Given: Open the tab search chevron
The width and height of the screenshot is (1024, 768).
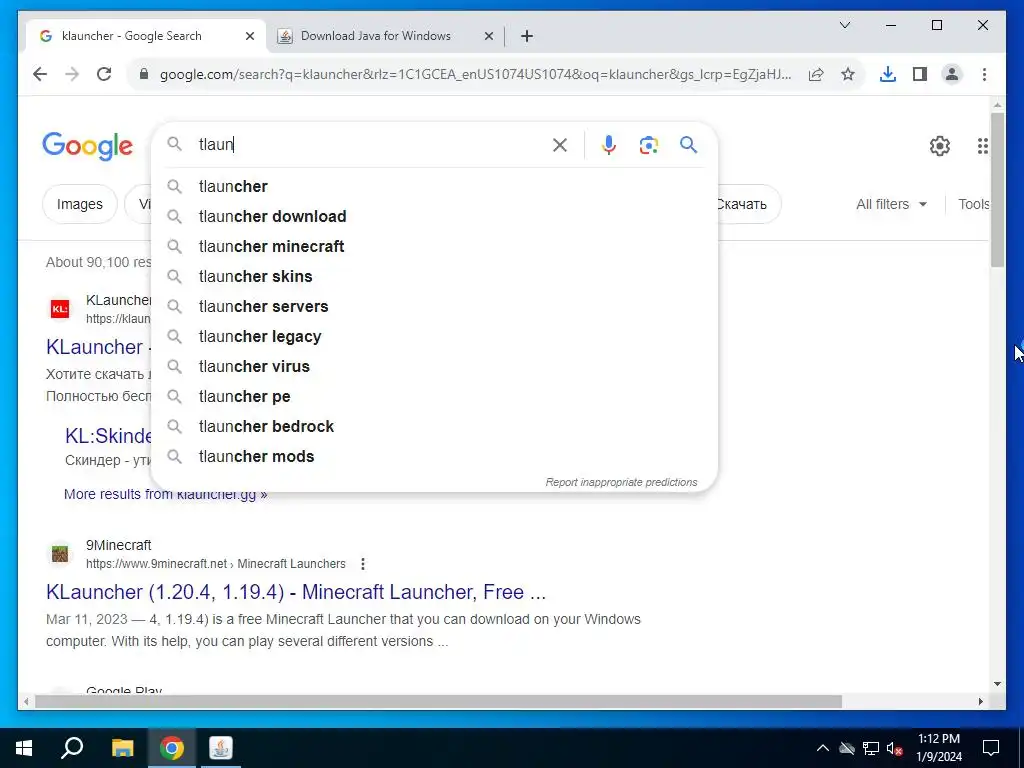Looking at the screenshot, I should (x=844, y=25).
